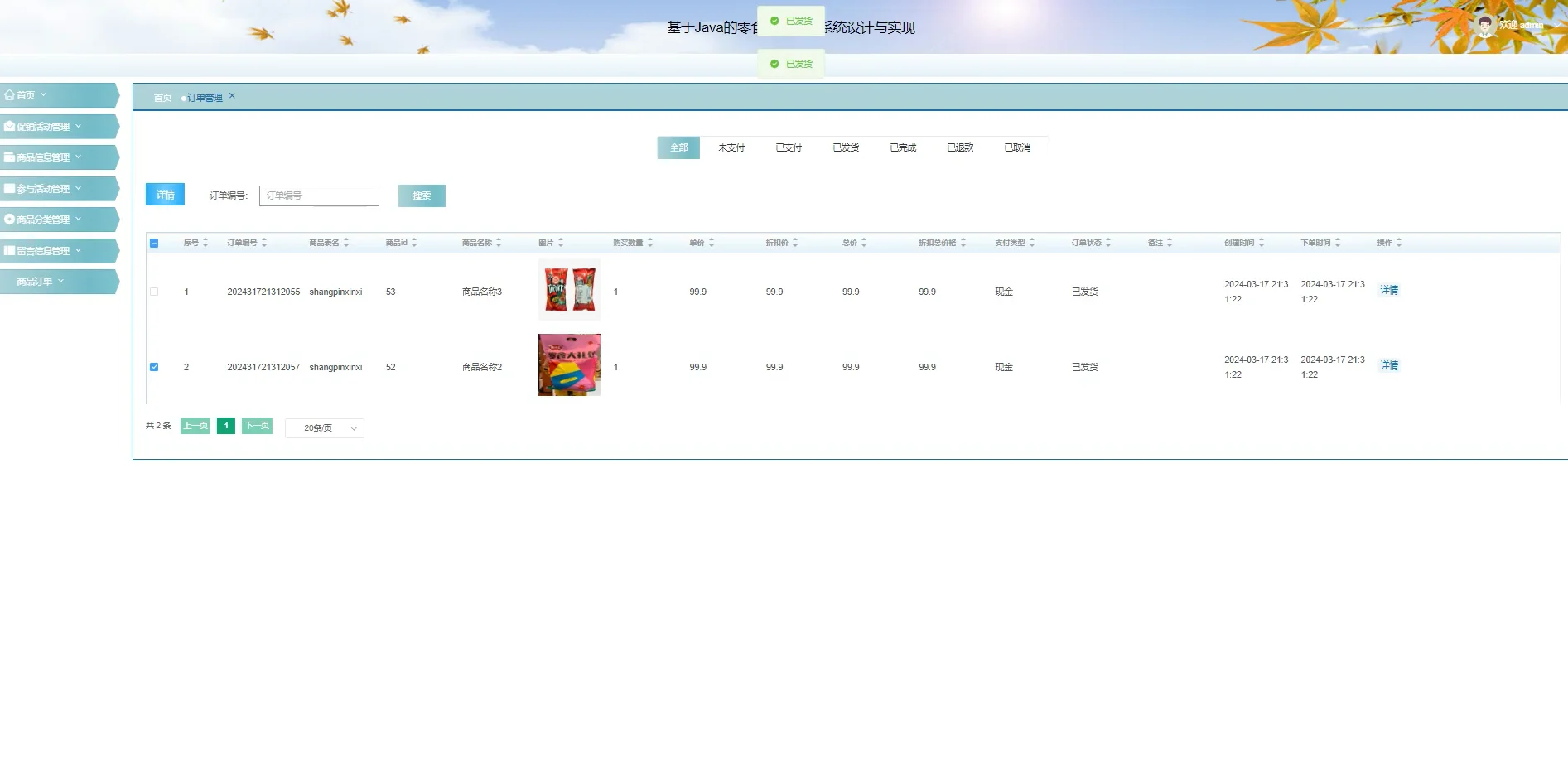Sort table by 下单时间 column arrows
This screenshot has height=782, width=1568.
[x=1338, y=243]
